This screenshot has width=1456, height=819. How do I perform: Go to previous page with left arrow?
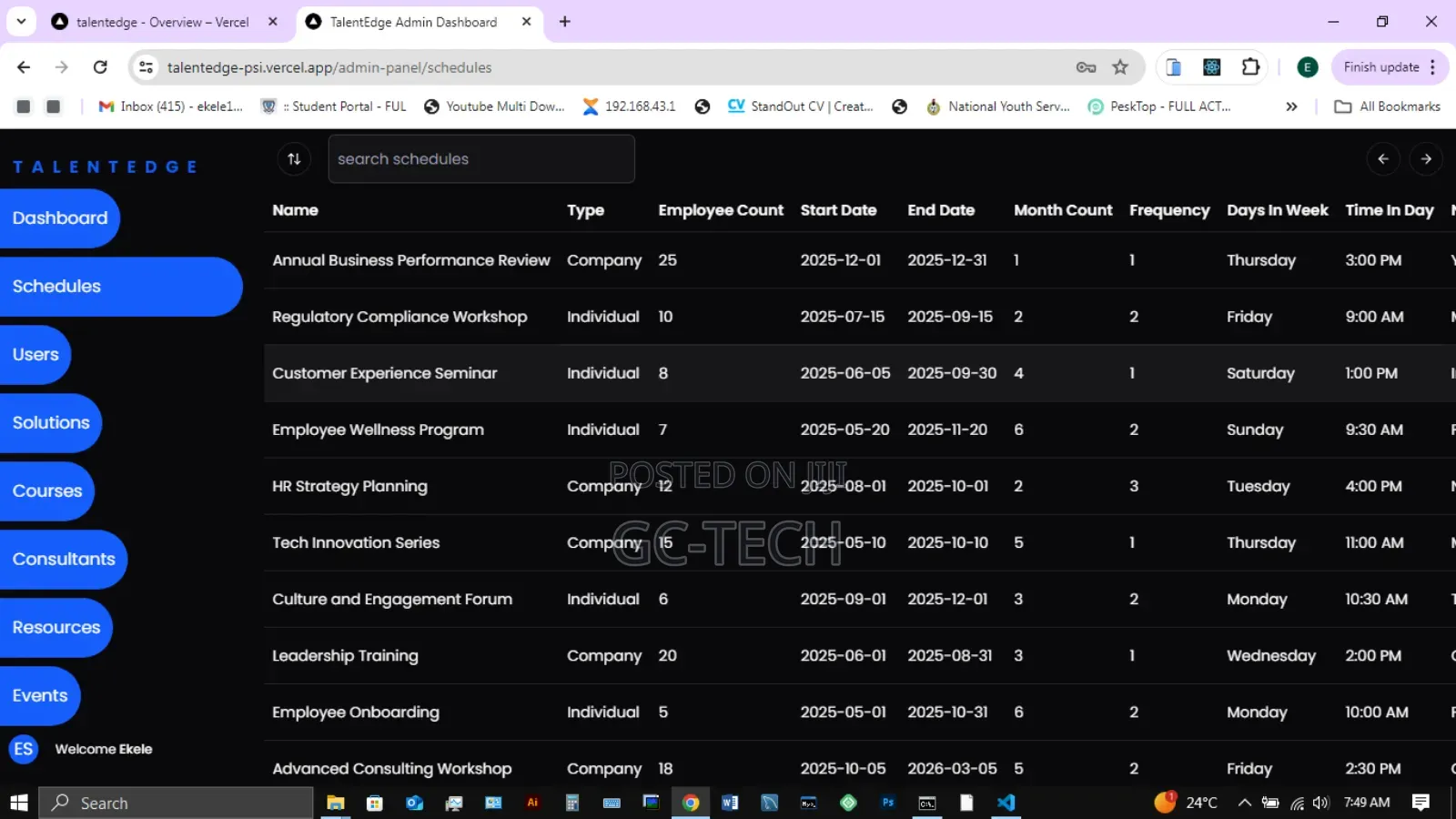[x=1383, y=159]
